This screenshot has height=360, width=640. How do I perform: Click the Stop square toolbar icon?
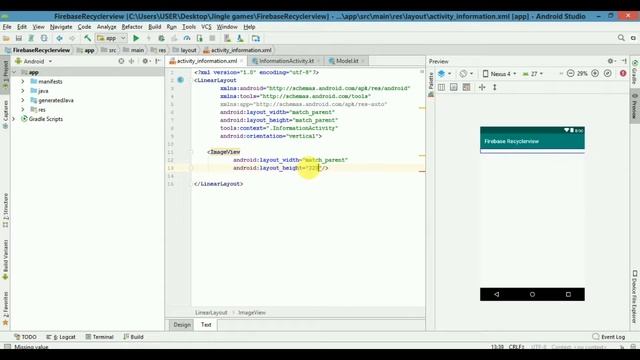pos(212,38)
